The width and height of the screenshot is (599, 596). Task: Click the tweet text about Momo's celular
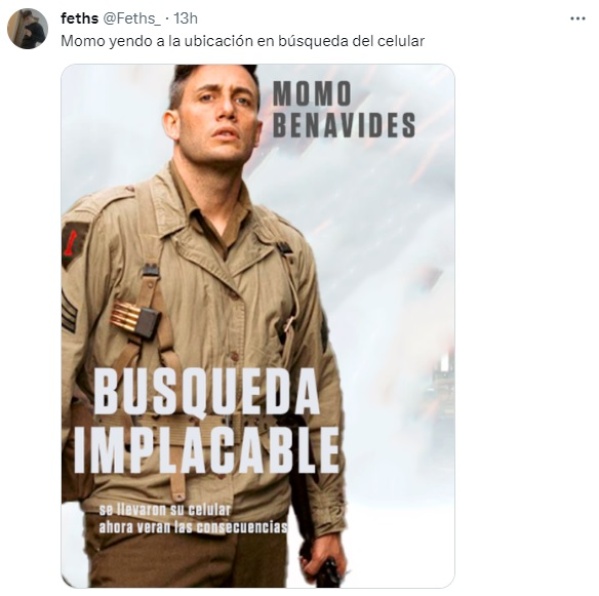click(243, 41)
